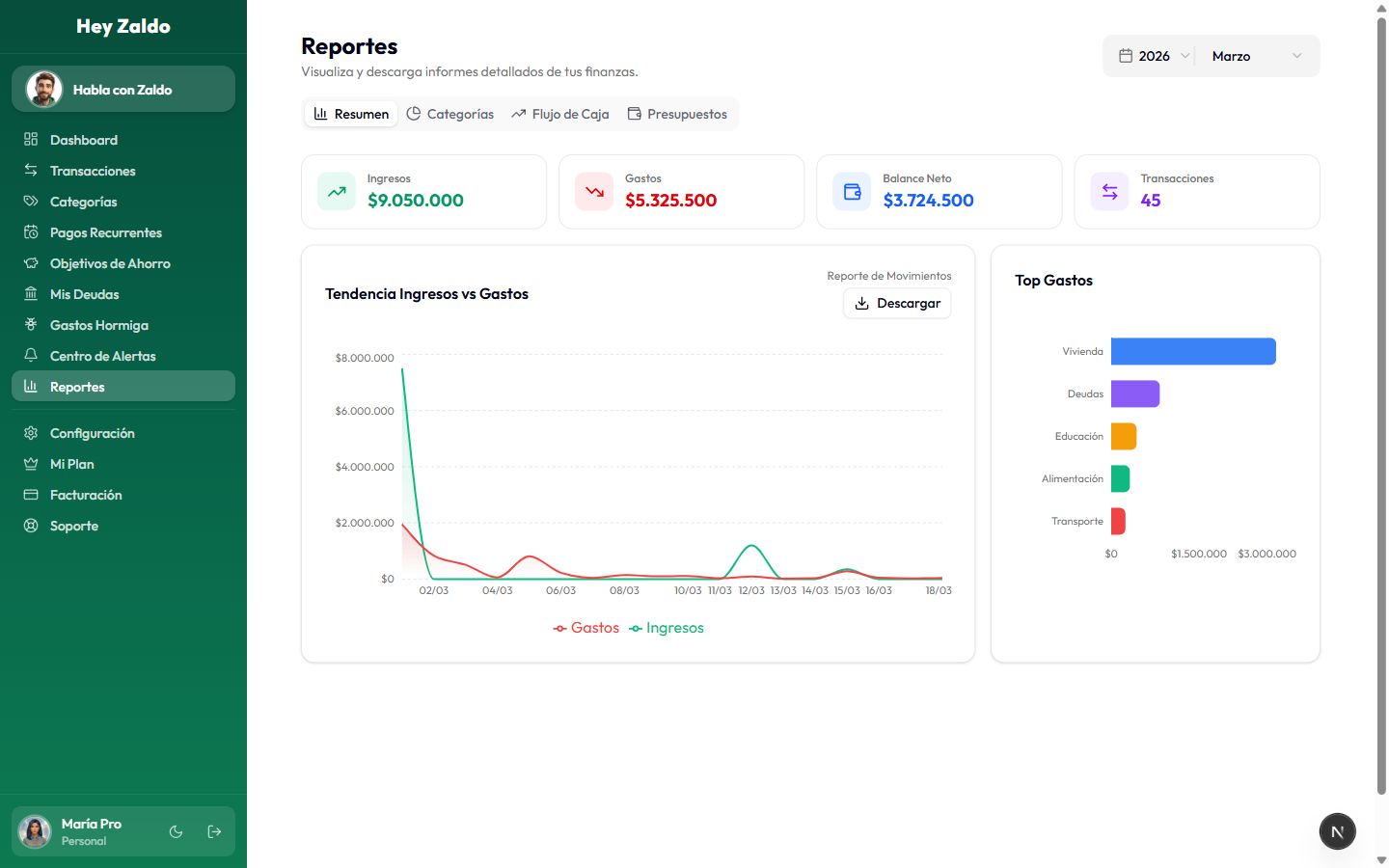
Task: Click the blue Vivienda bar in Top Gastos
Action: [1193, 351]
